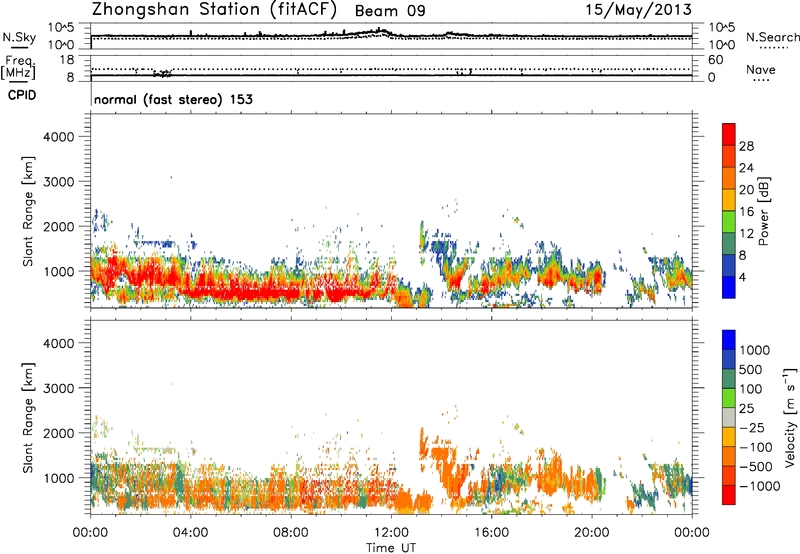800x554 pixels.
Task: Select the '28' label on Power scale
Action: pos(746,146)
